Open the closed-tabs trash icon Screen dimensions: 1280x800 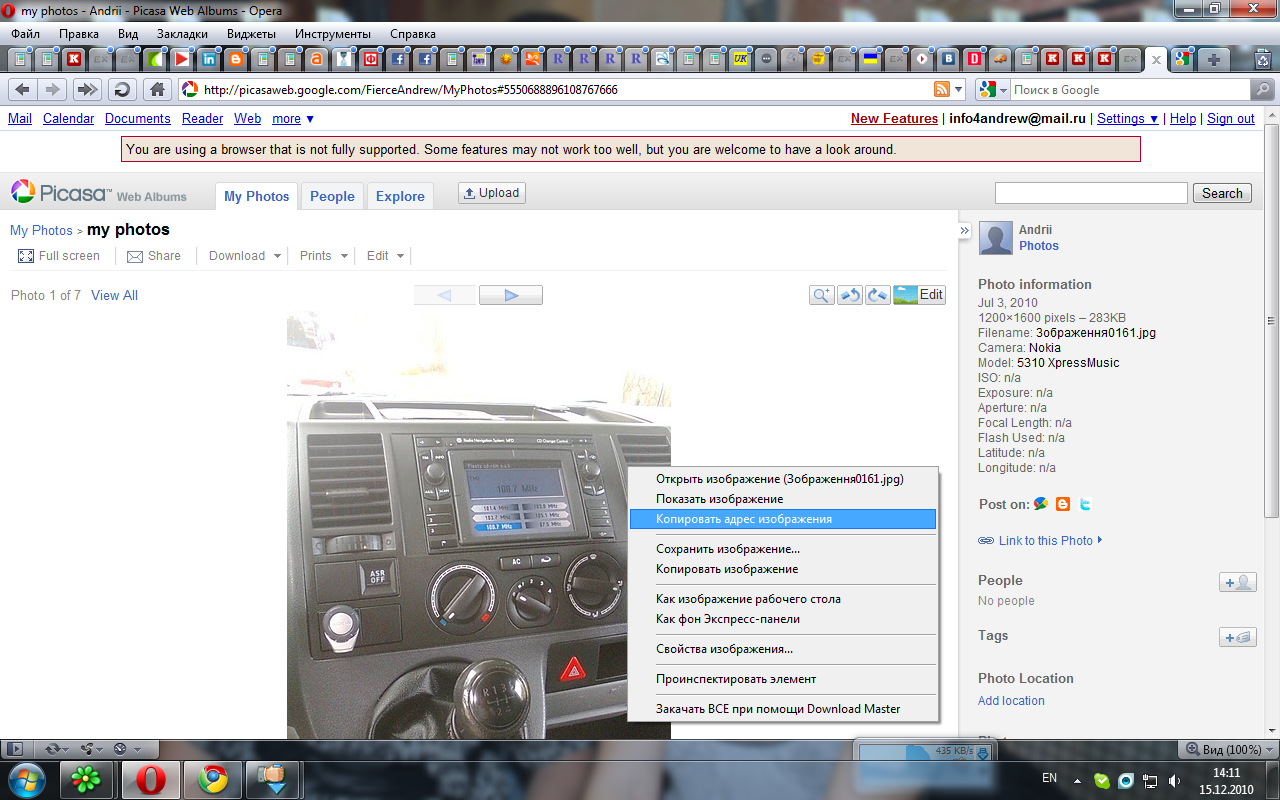pyautogui.click(x=1263, y=58)
